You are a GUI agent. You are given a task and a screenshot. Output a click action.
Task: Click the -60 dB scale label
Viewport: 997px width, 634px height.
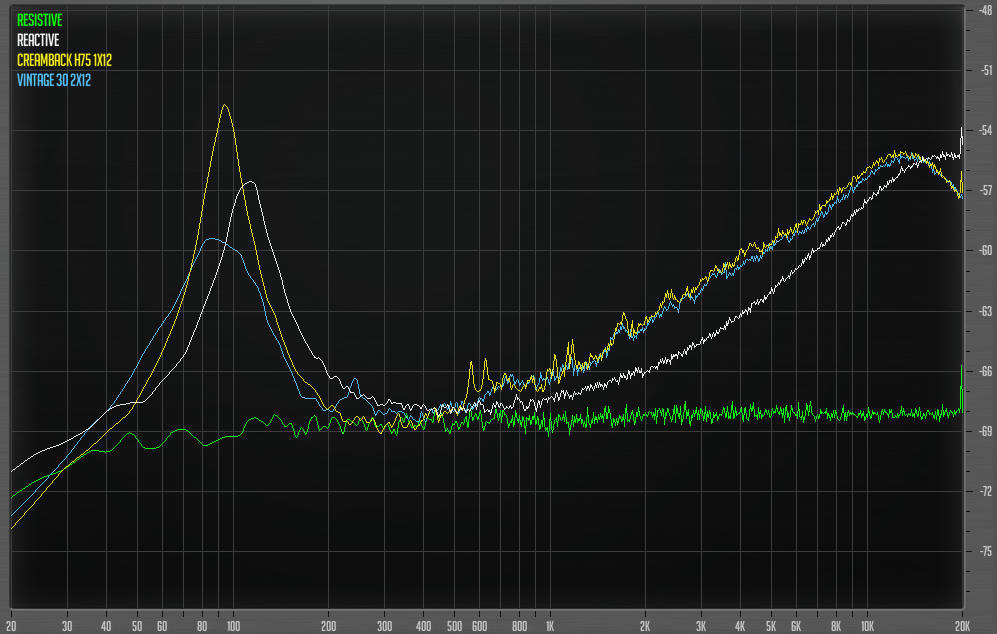tap(986, 251)
